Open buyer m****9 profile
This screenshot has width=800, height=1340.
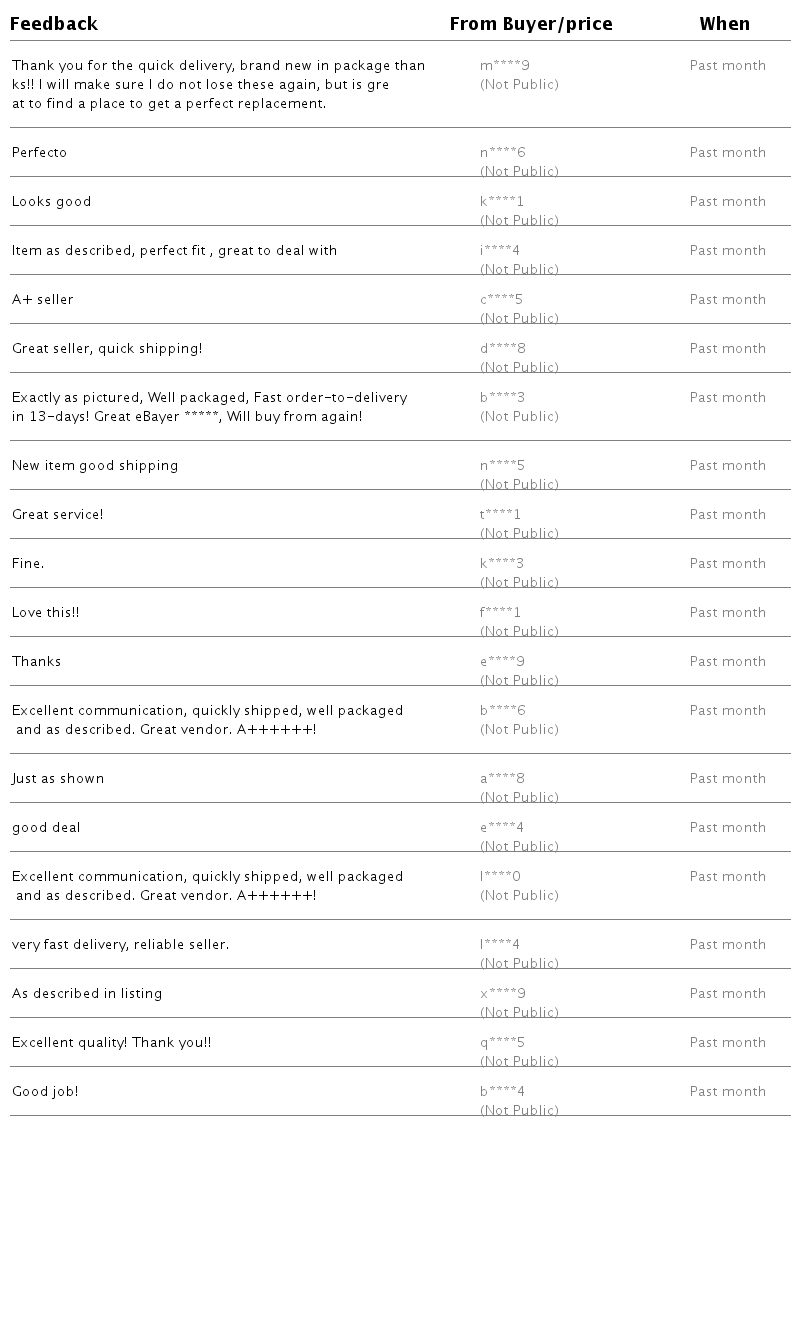[x=504, y=66]
